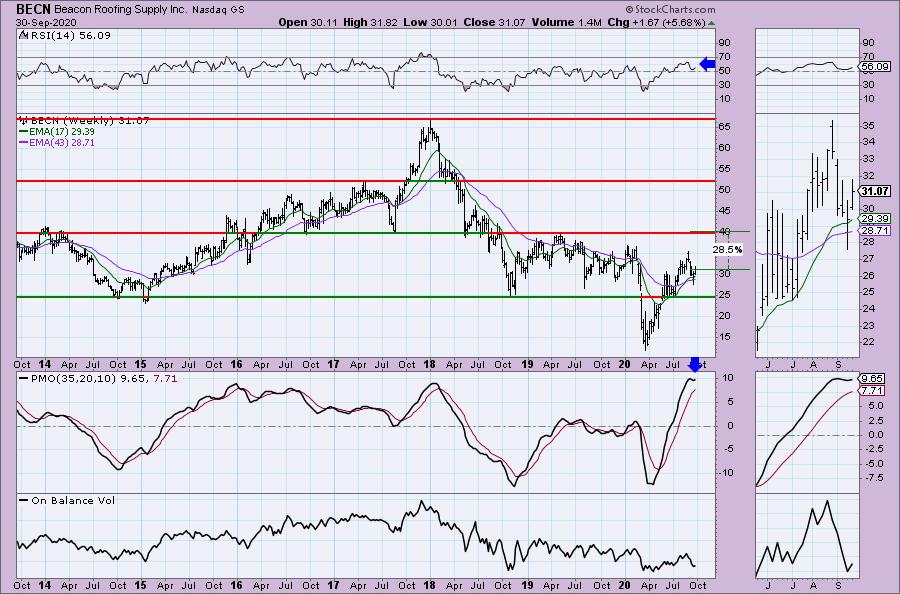Click the Nasdaq GS exchange label

click(218, 10)
